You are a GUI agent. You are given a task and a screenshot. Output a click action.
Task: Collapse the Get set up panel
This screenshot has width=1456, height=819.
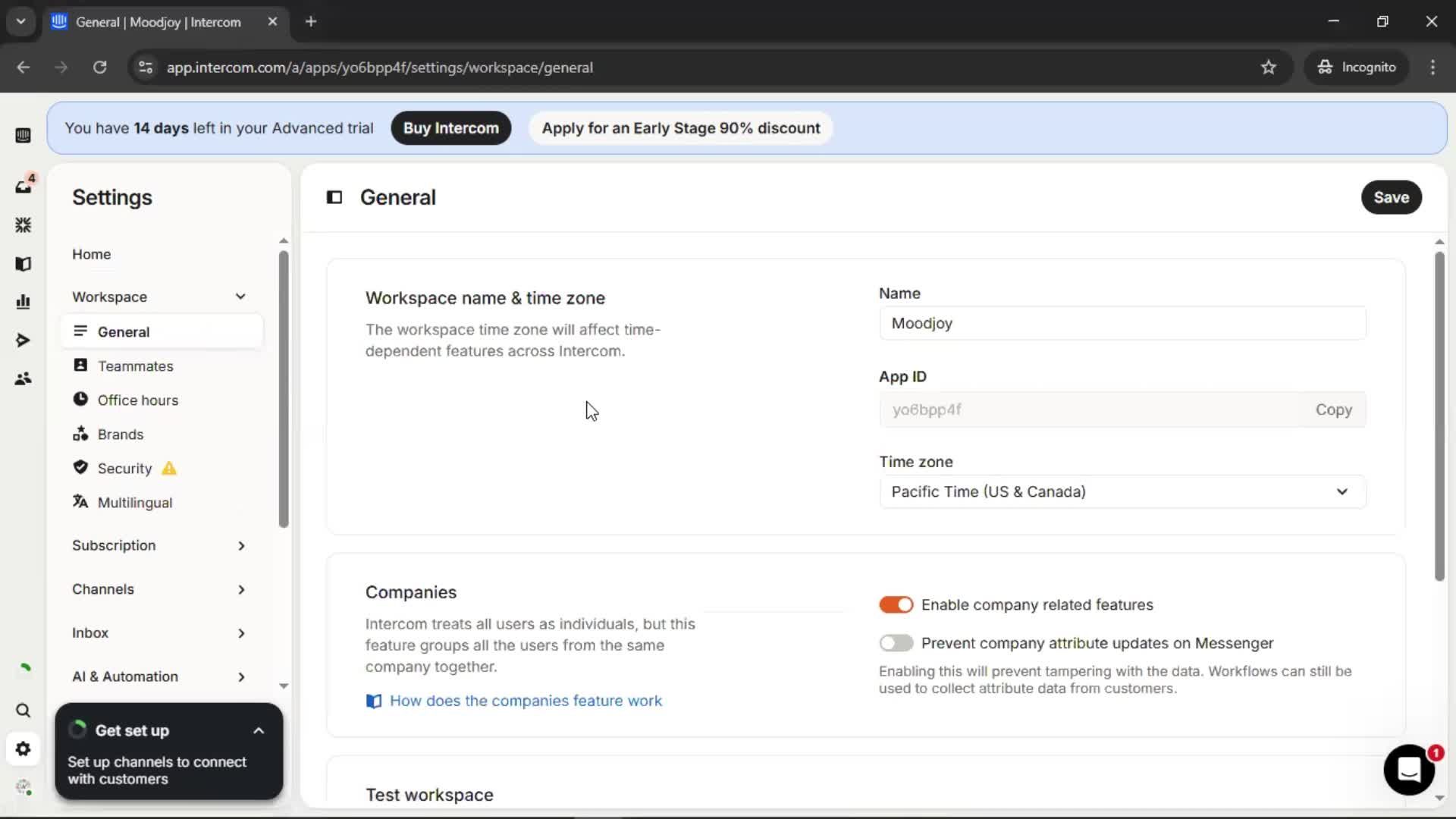point(259,731)
